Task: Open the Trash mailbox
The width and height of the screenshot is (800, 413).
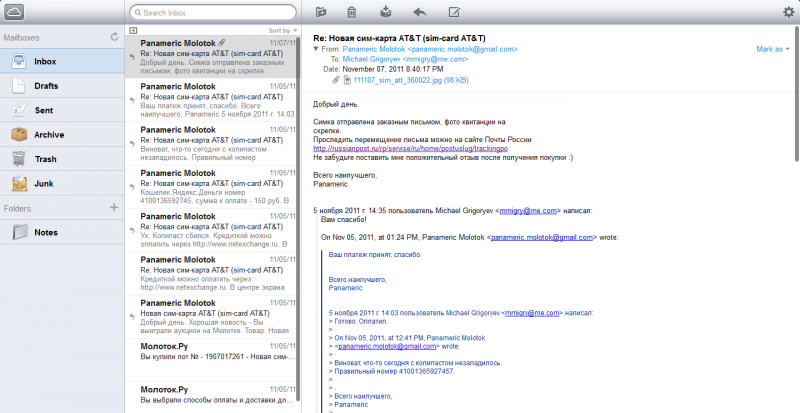Action: point(62,159)
